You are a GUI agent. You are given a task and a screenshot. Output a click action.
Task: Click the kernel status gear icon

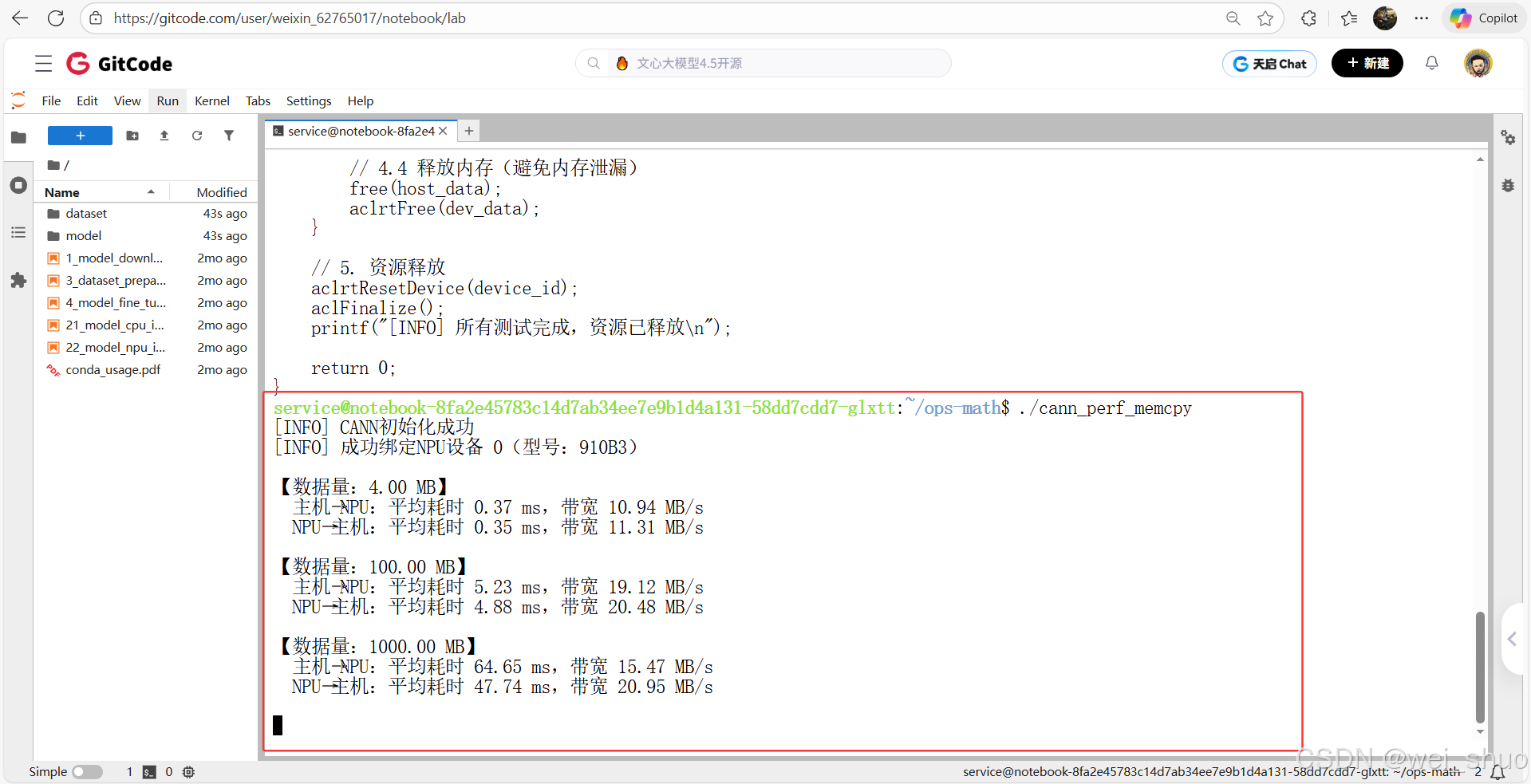pos(188,771)
